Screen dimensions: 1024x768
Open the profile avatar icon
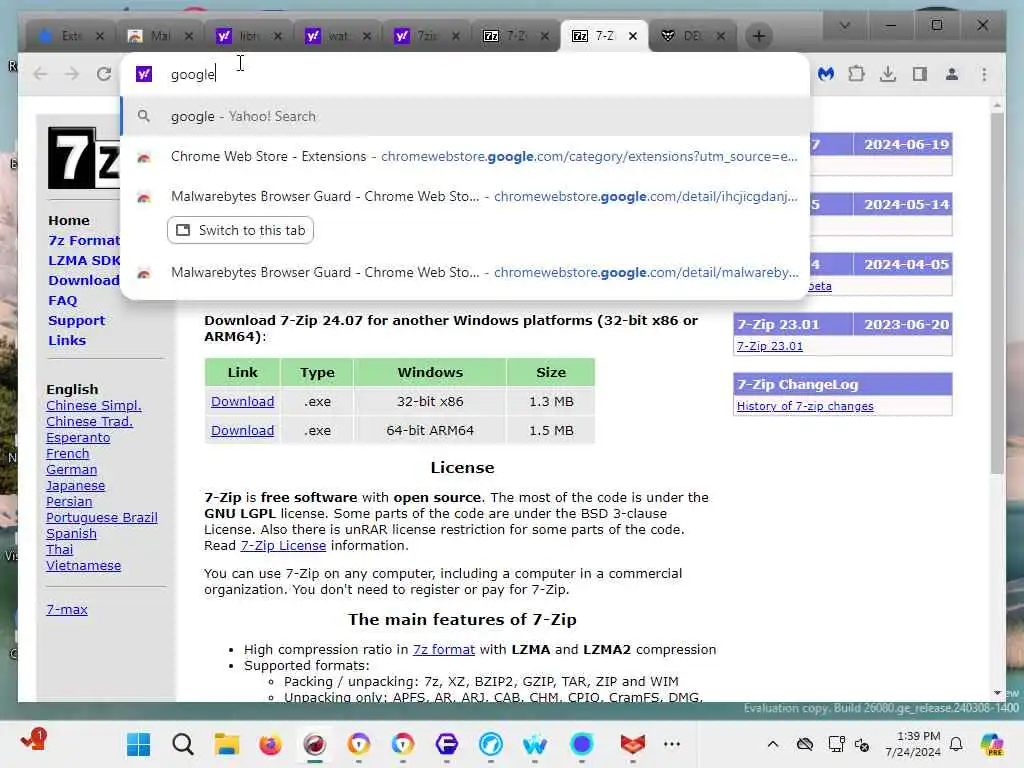pos(952,74)
